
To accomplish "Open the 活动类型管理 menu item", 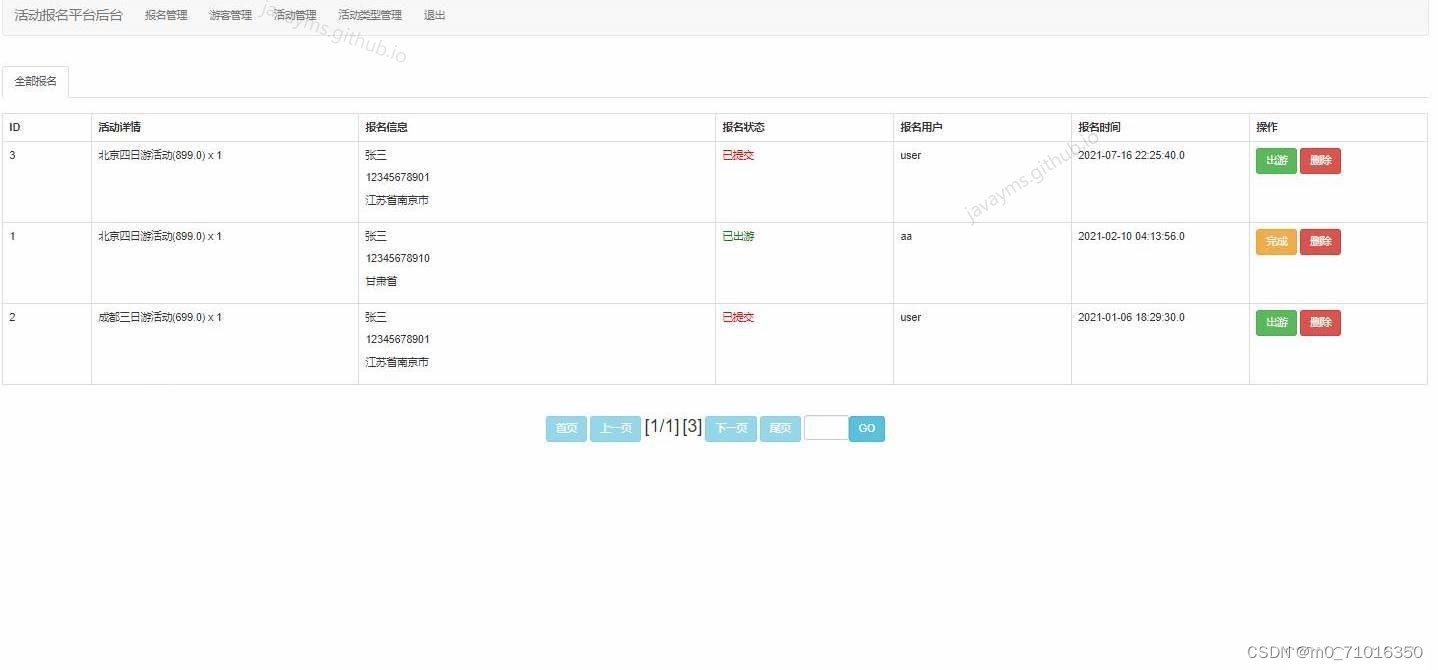I will [x=369, y=14].
